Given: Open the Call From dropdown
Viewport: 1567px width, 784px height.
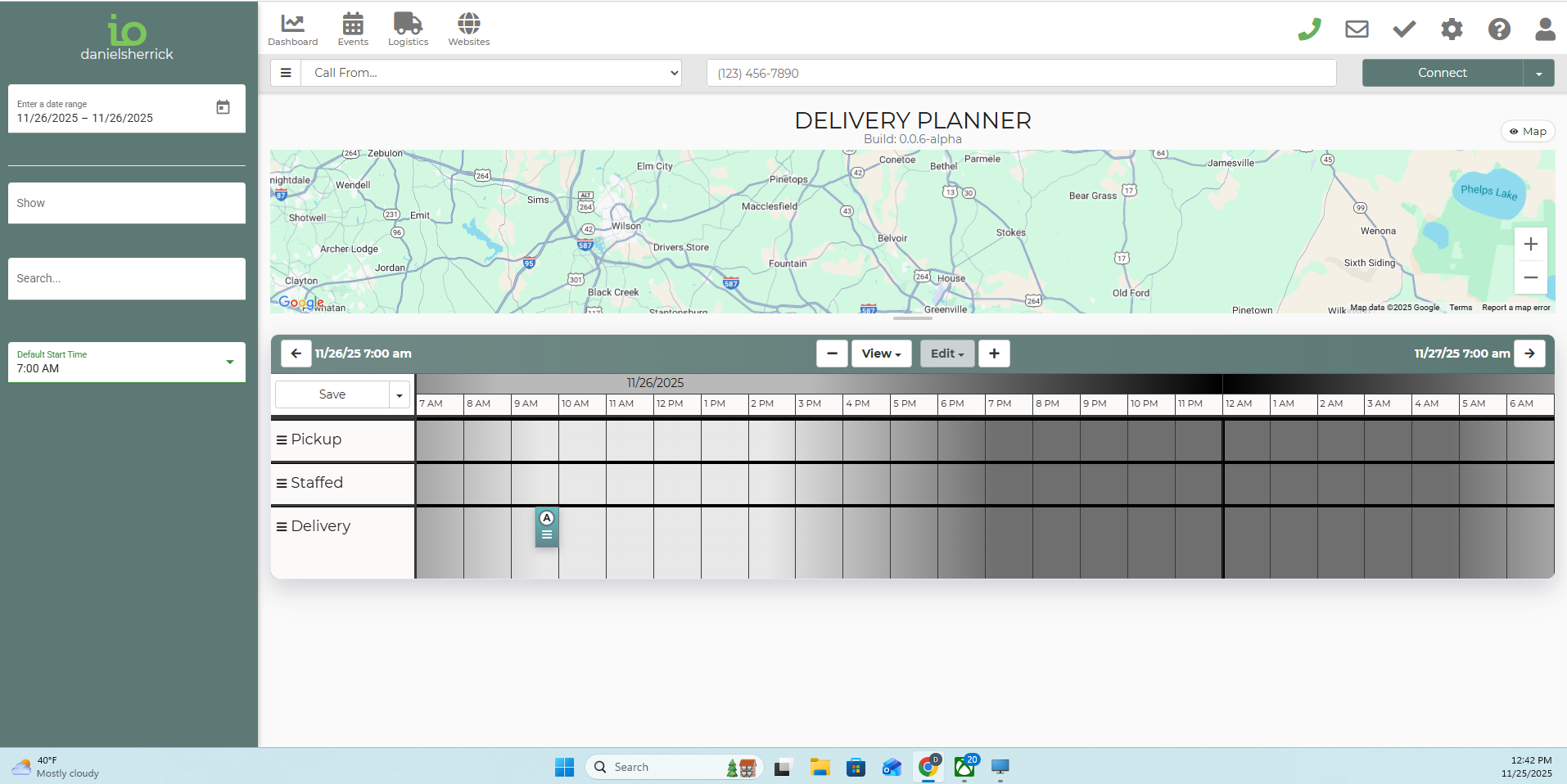Looking at the screenshot, I should 491,73.
